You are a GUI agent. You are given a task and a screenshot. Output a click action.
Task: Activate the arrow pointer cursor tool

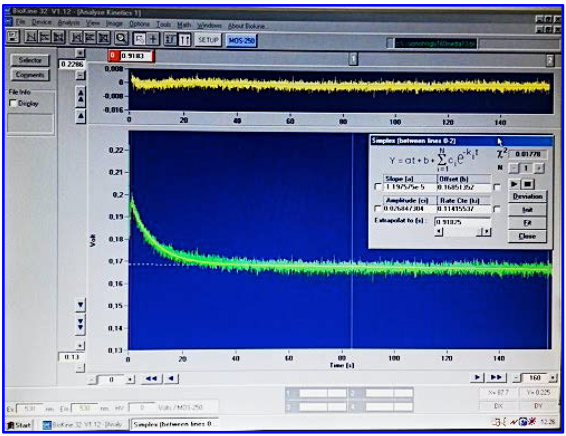pyautogui.click(x=139, y=39)
